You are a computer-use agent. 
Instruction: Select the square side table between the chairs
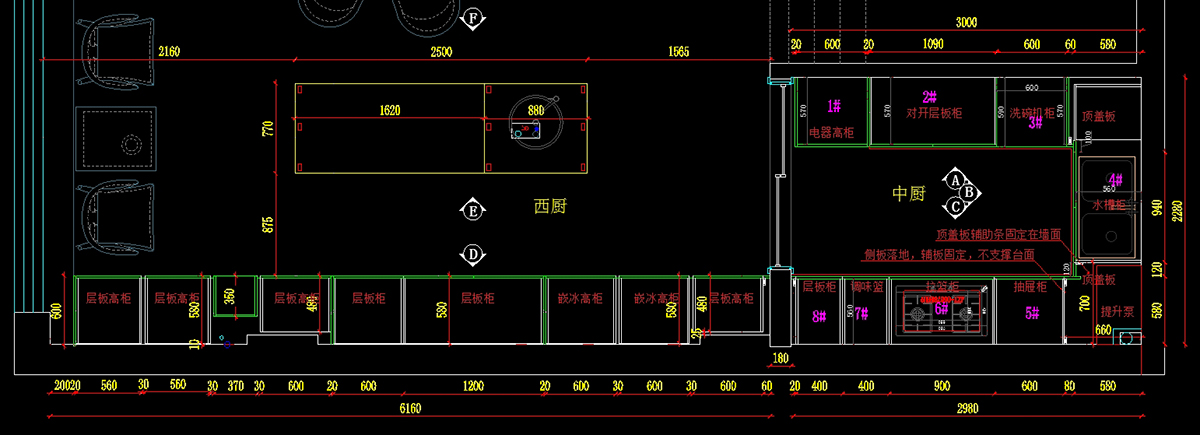click(116, 141)
